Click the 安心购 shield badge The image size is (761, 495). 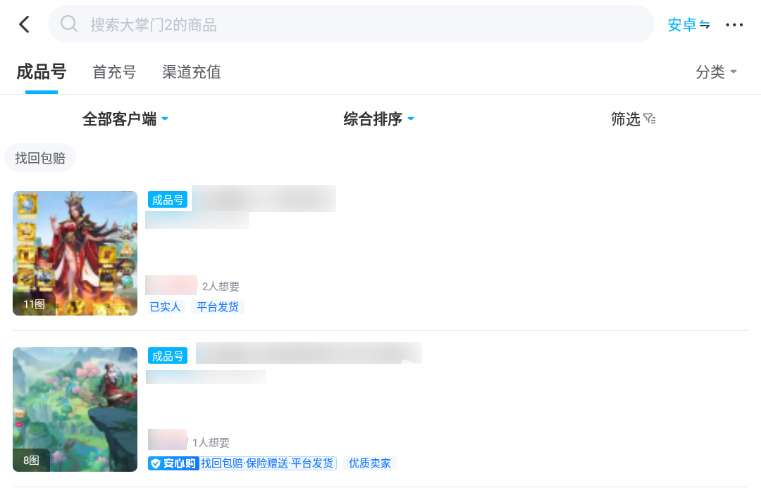coord(172,463)
